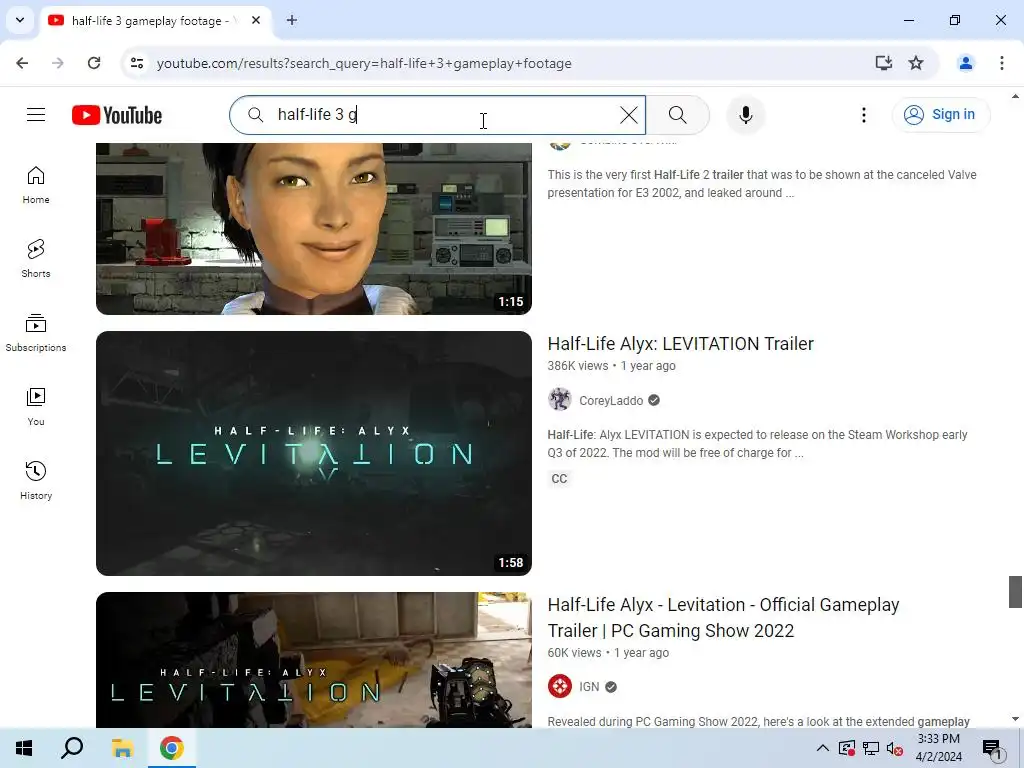Play the IGN Levitation gameplay thumbnail
1024x768 pixels.
pyautogui.click(x=314, y=660)
